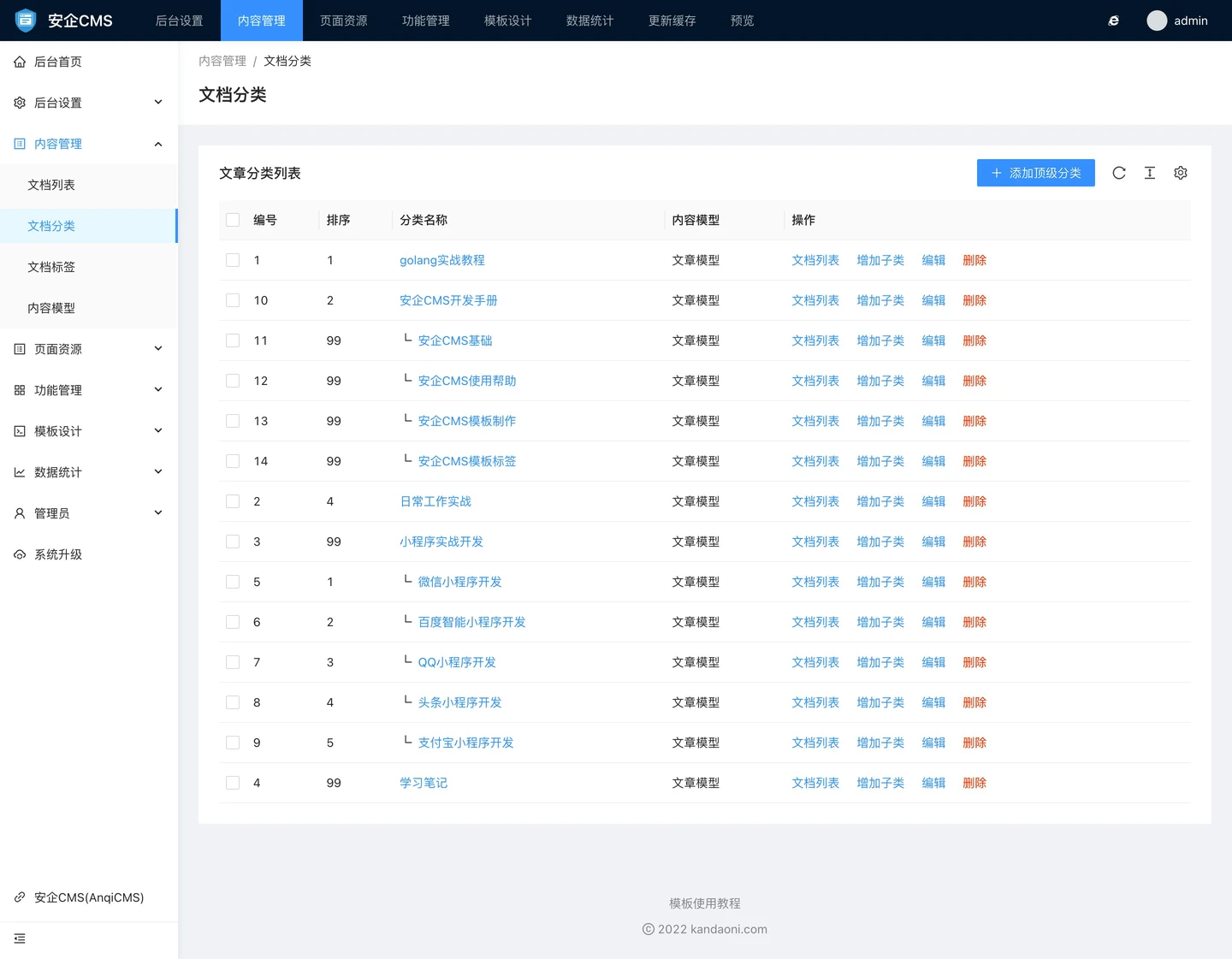Click the 添加顶级分类 button
This screenshot has width=1232, height=959.
point(1035,173)
